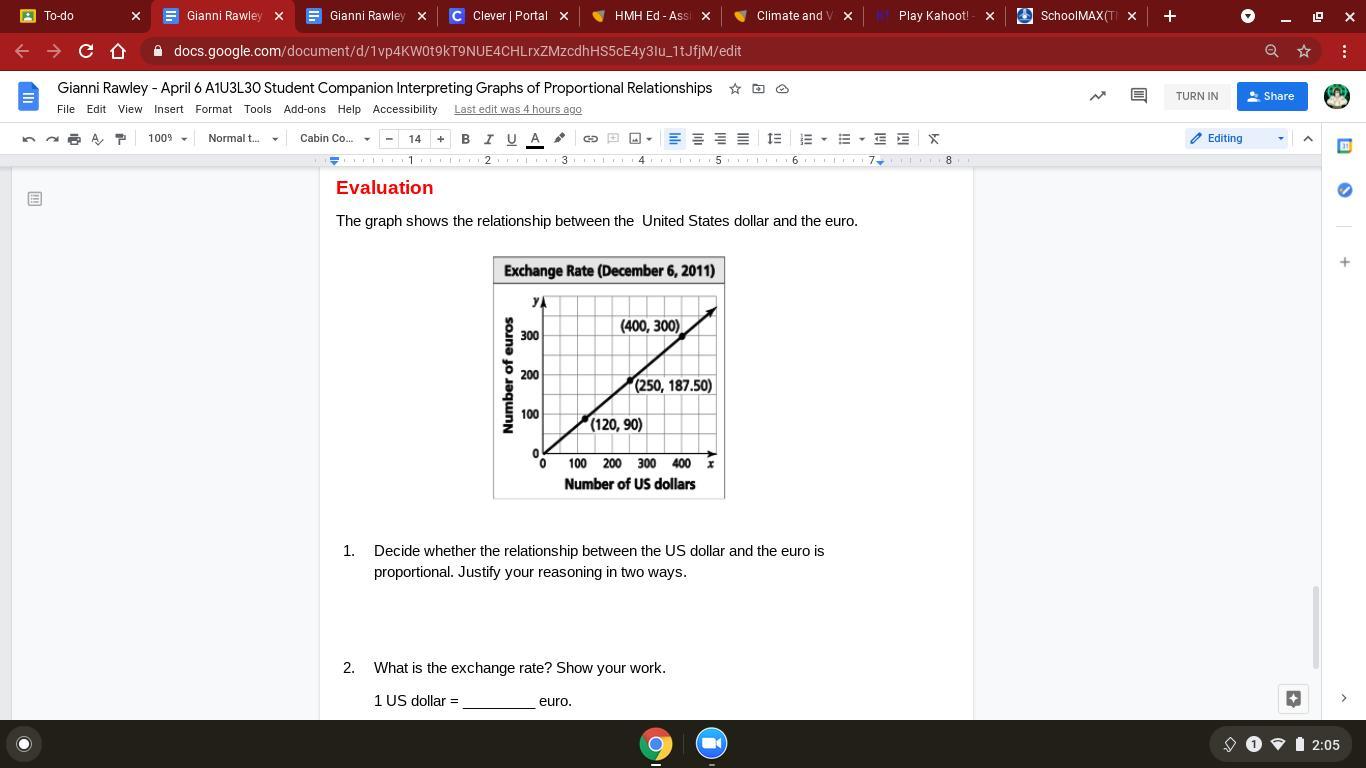Increase the font size
The image size is (1366, 768).
[440, 139]
